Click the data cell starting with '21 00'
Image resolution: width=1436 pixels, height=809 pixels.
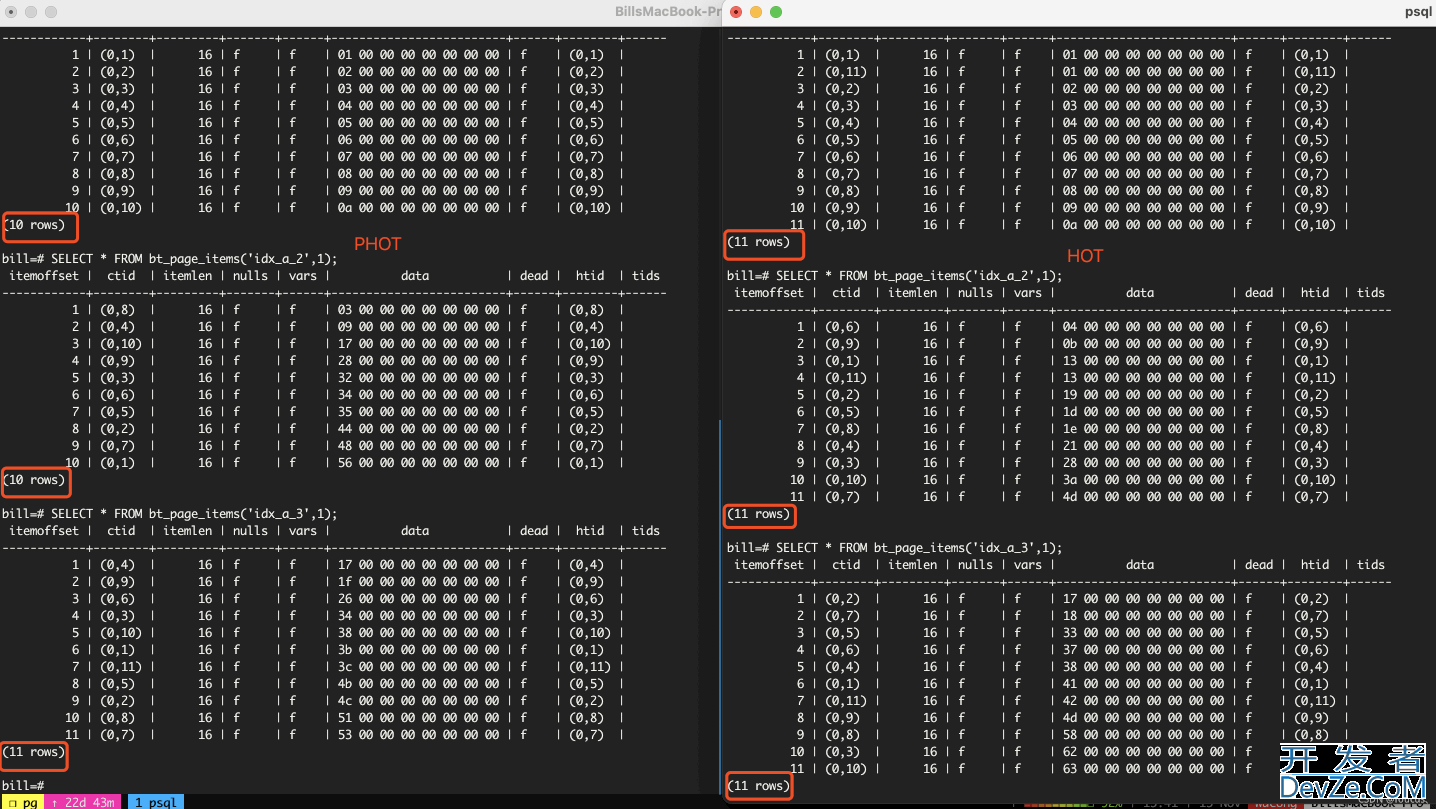(x=1143, y=446)
